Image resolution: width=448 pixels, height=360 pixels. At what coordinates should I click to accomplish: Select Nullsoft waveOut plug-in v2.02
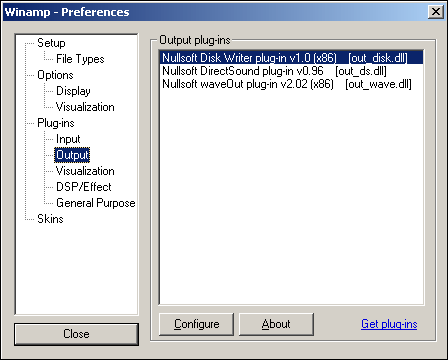[291, 84]
